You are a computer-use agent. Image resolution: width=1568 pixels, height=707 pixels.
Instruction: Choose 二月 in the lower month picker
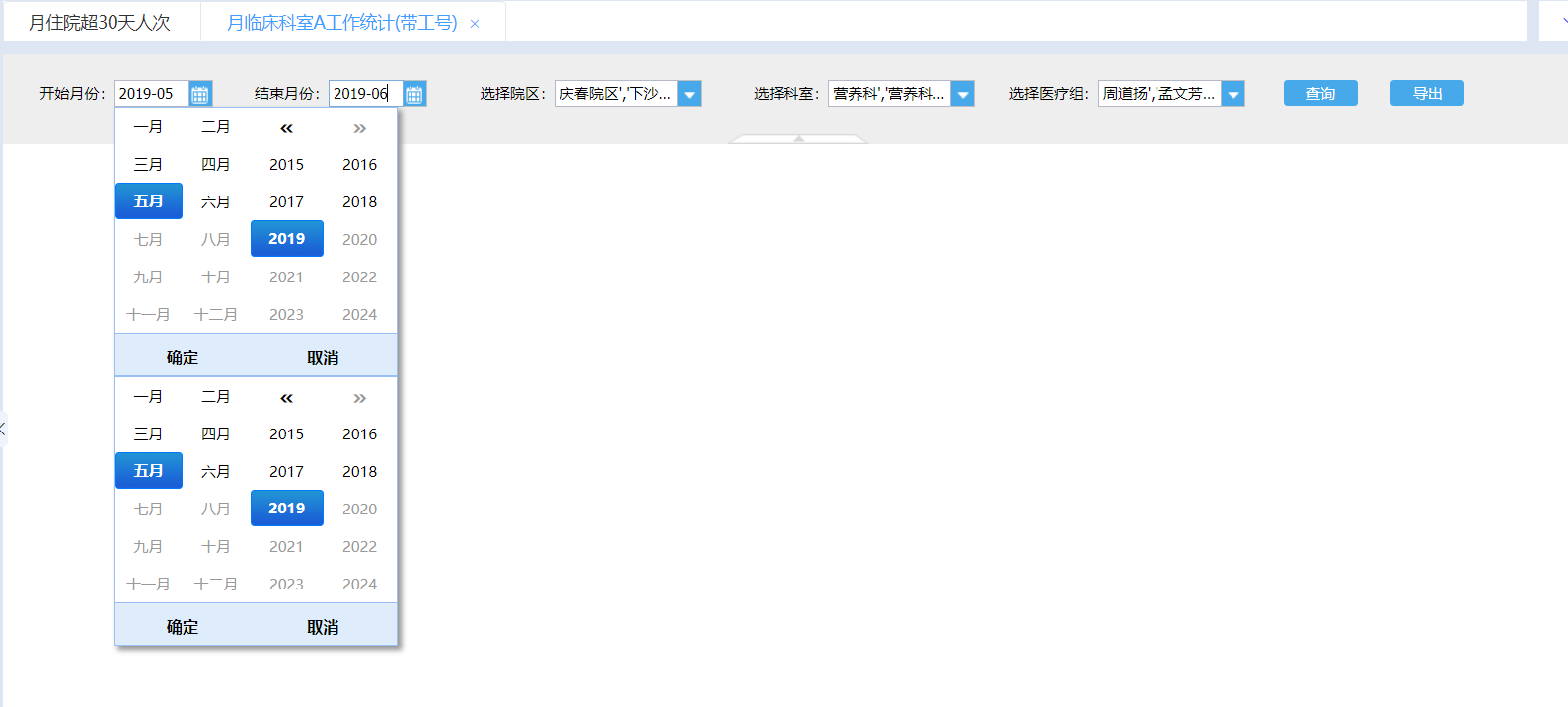pos(215,397)
